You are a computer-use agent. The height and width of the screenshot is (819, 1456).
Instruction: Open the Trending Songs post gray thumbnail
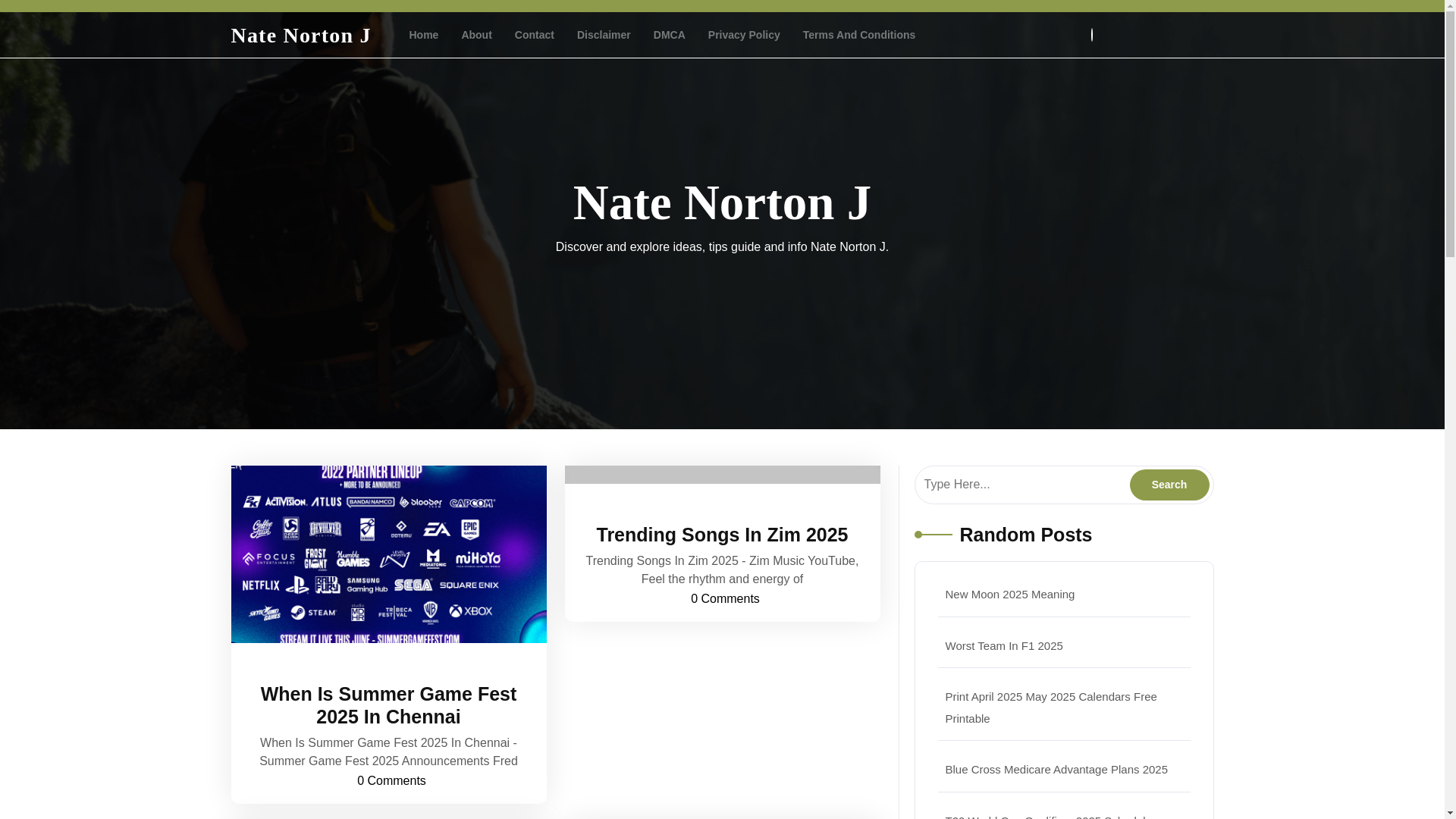tap(722, 475)
